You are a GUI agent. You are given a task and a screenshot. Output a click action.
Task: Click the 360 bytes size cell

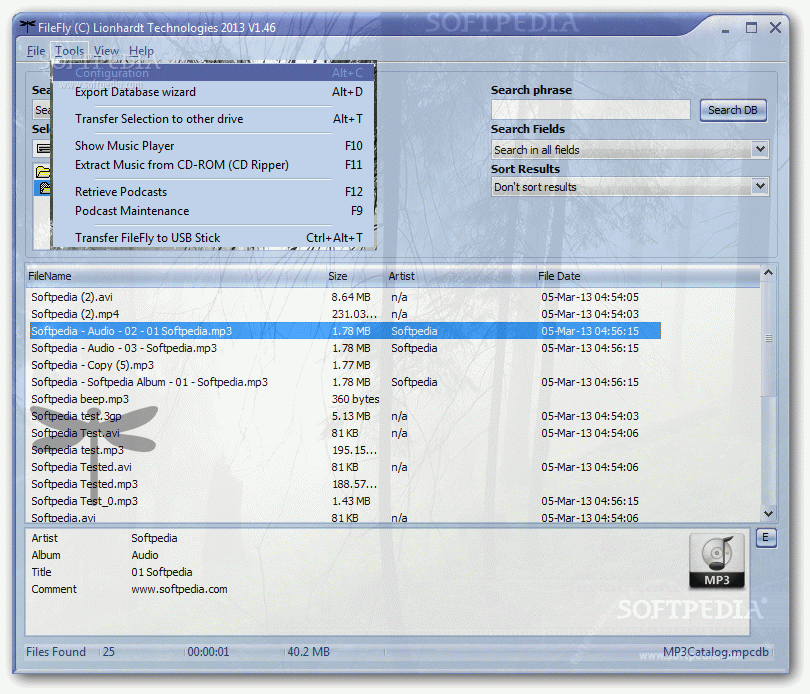[355, 399]
